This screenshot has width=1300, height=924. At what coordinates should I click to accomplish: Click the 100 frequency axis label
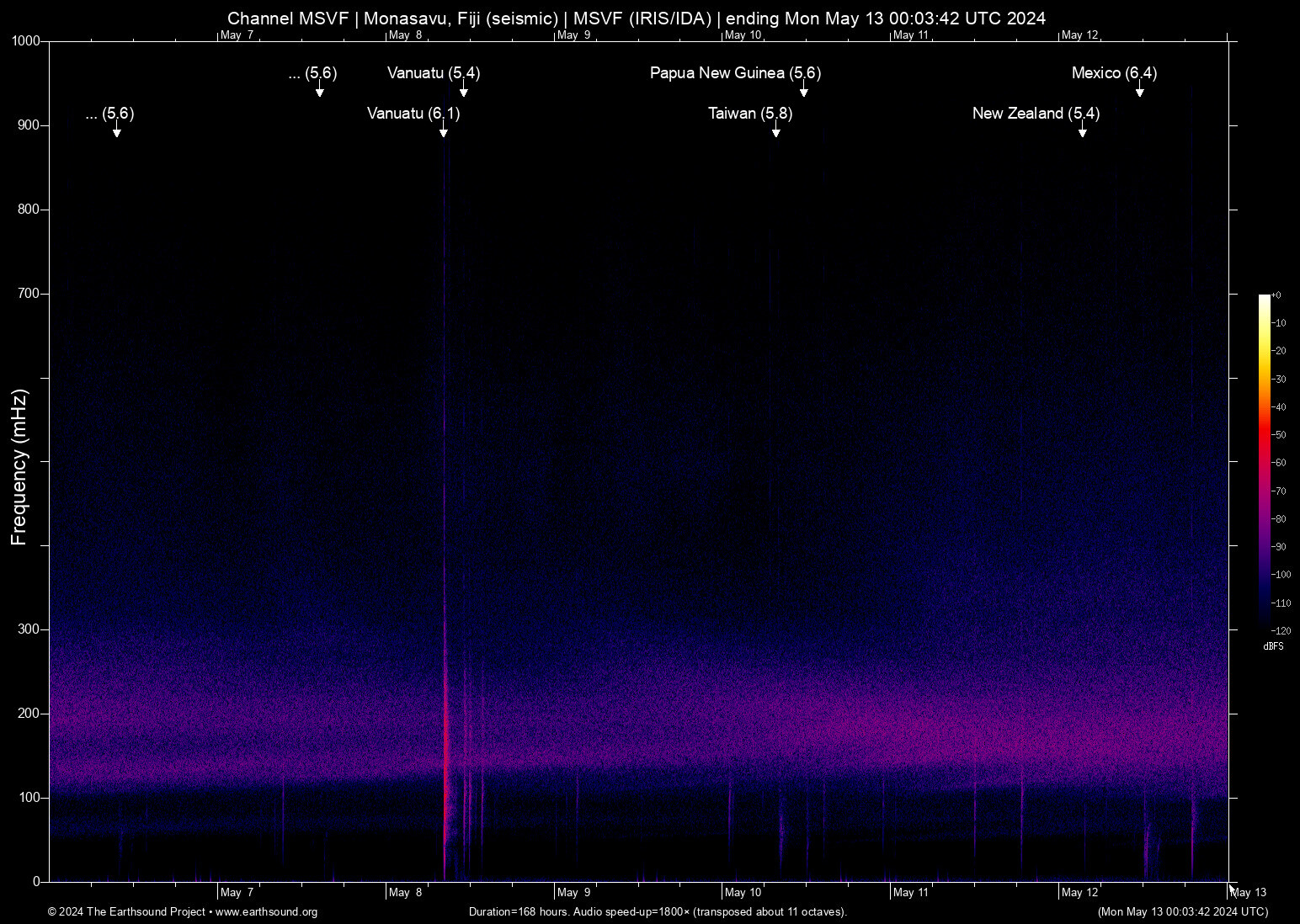click(x=29, y=798)
